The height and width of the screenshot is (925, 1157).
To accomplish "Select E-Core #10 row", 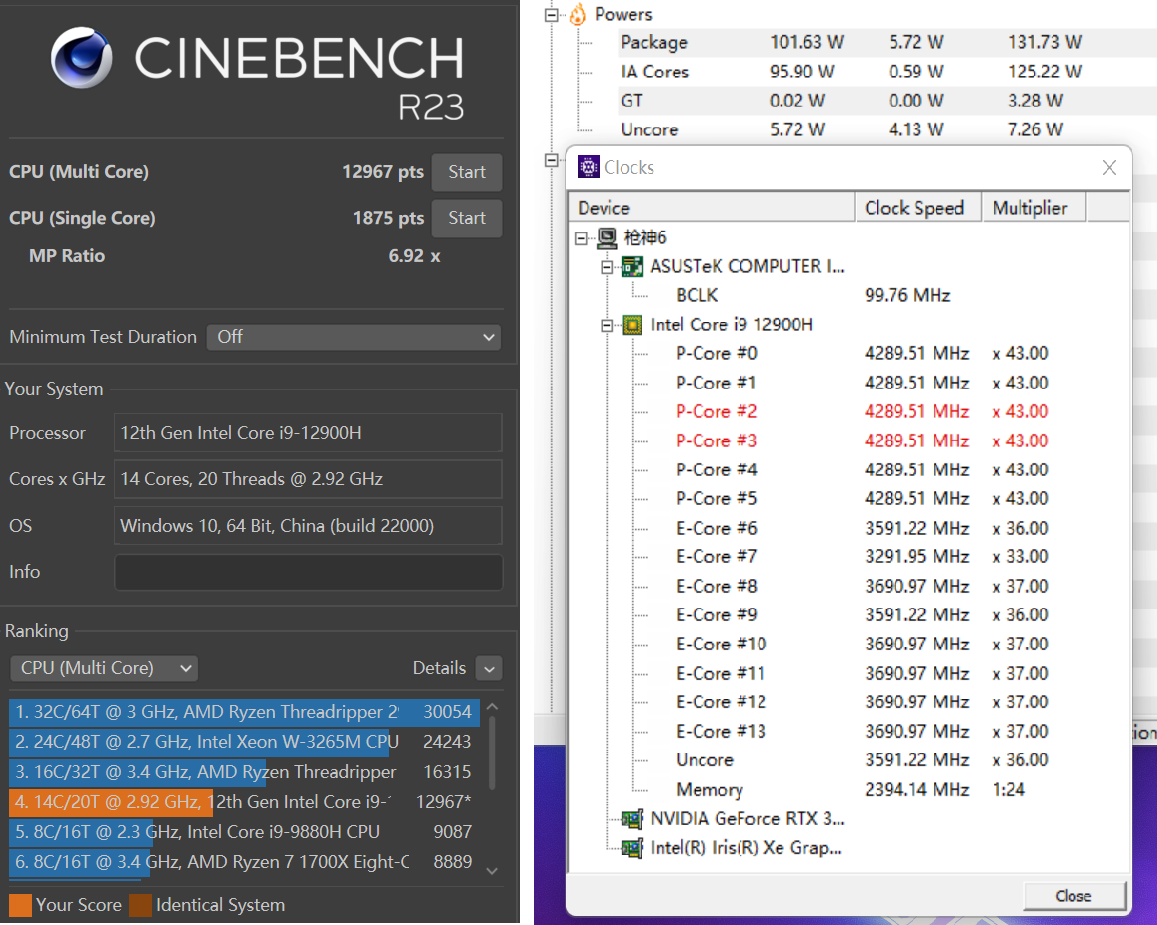I will pos(862,644).
